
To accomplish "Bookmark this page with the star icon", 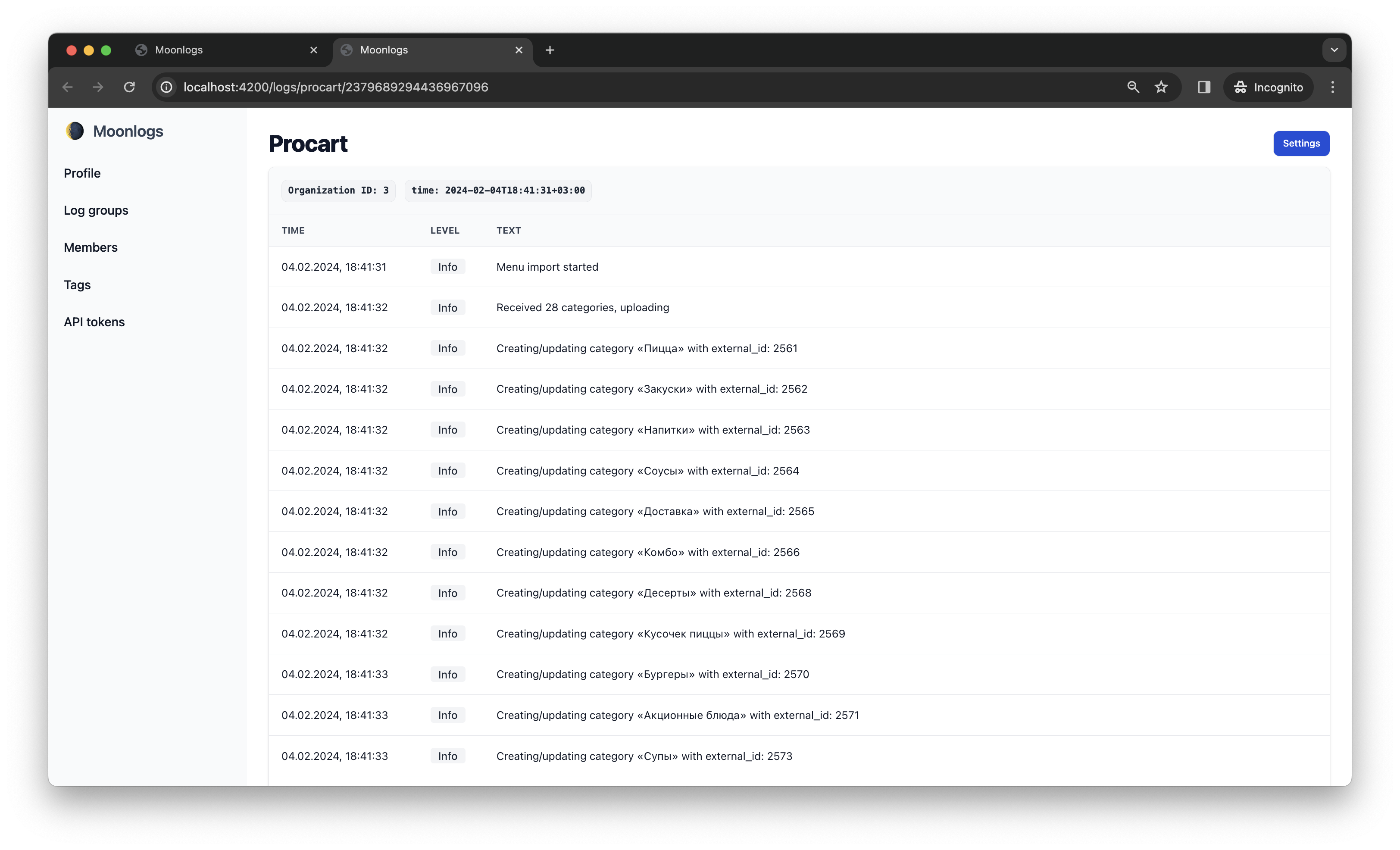I will point(1161,87).
